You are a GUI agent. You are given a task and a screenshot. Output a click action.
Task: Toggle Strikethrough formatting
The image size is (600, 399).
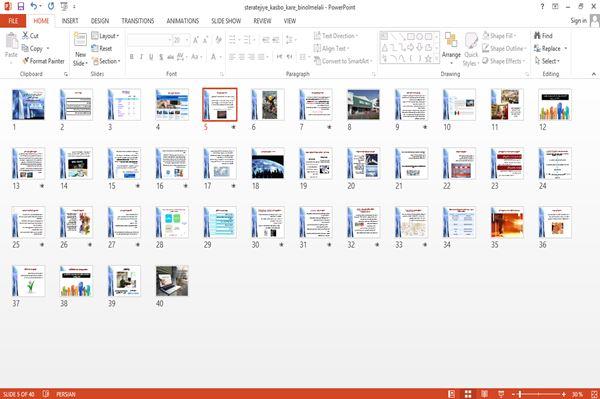170,57
